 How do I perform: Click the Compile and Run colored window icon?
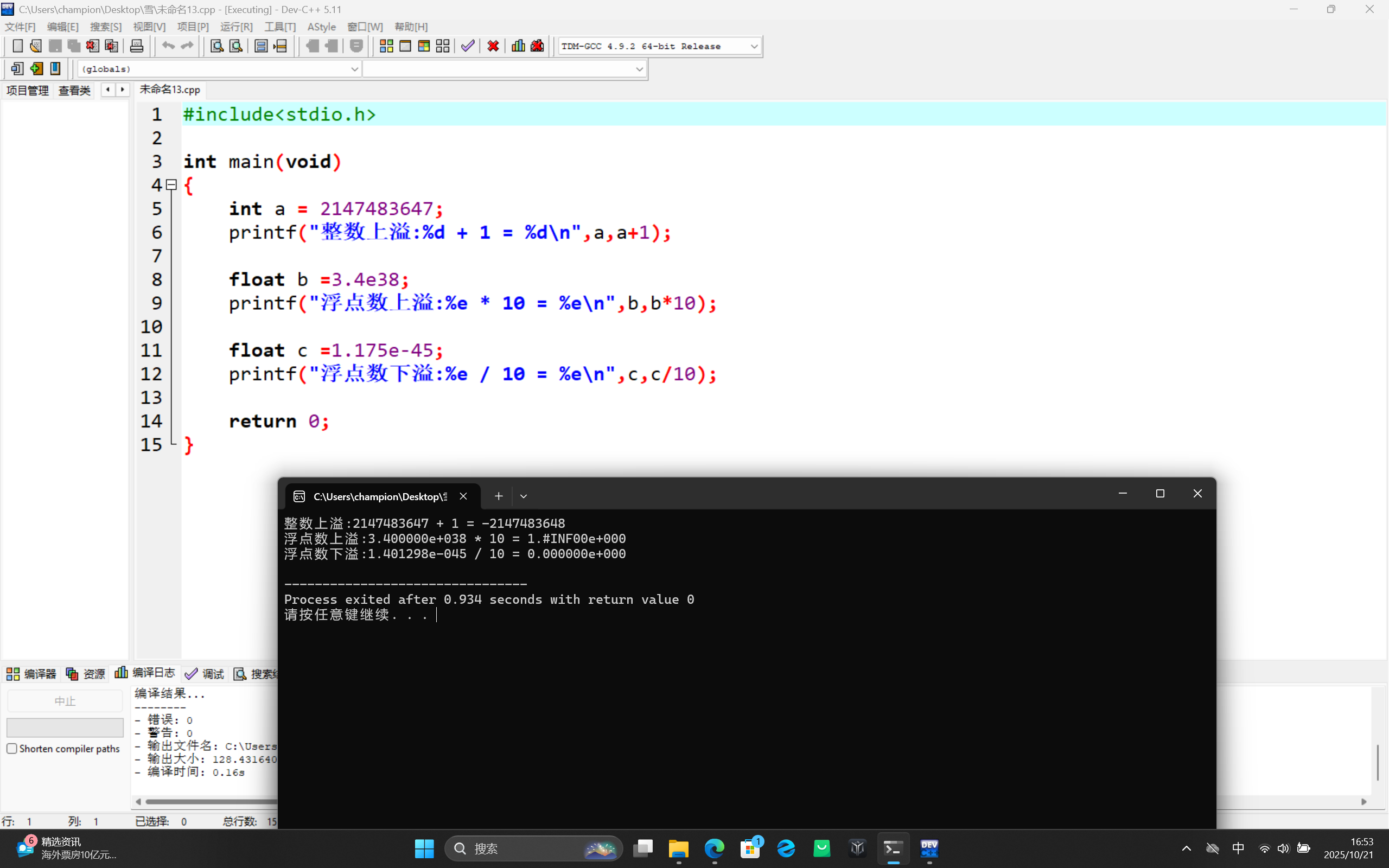[424, 46]
